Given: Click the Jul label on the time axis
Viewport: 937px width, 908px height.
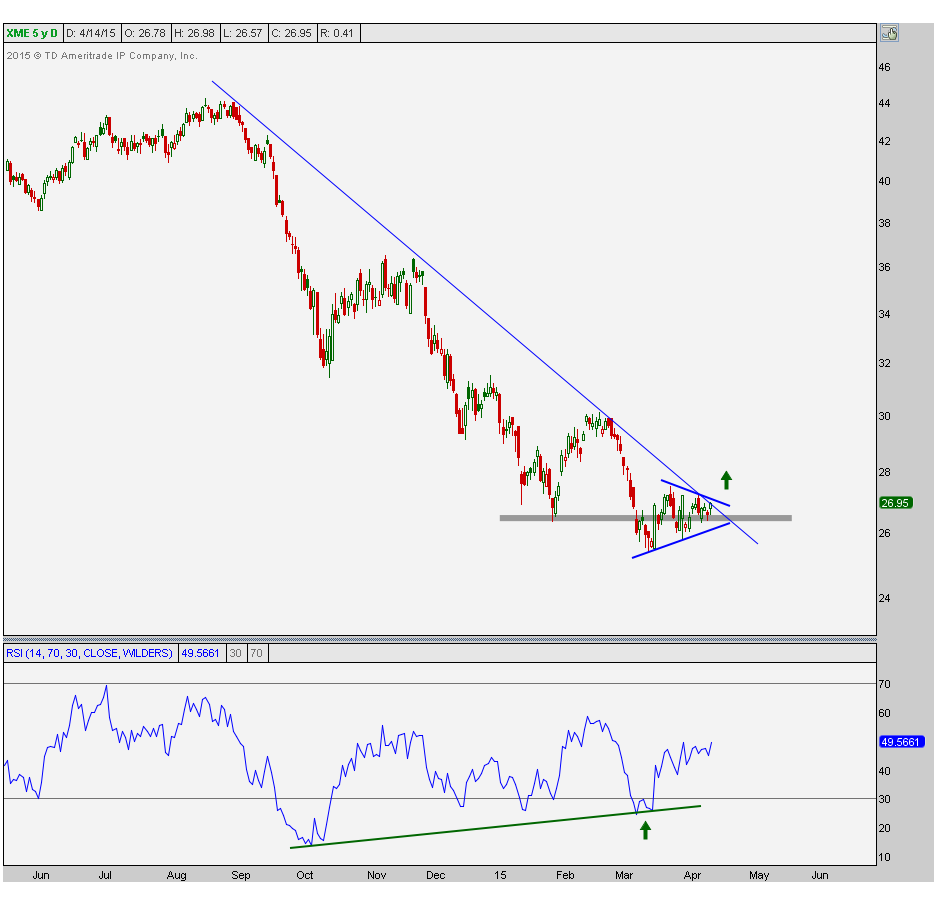Looking at the screenshot, I should [105, 875].
